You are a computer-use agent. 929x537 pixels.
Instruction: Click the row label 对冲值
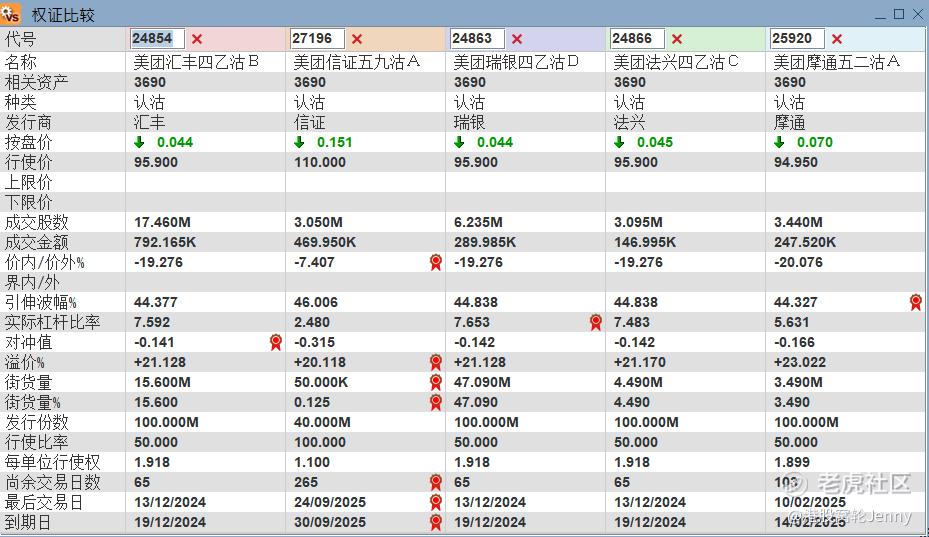pyautogui.click(x=28, y=342)
